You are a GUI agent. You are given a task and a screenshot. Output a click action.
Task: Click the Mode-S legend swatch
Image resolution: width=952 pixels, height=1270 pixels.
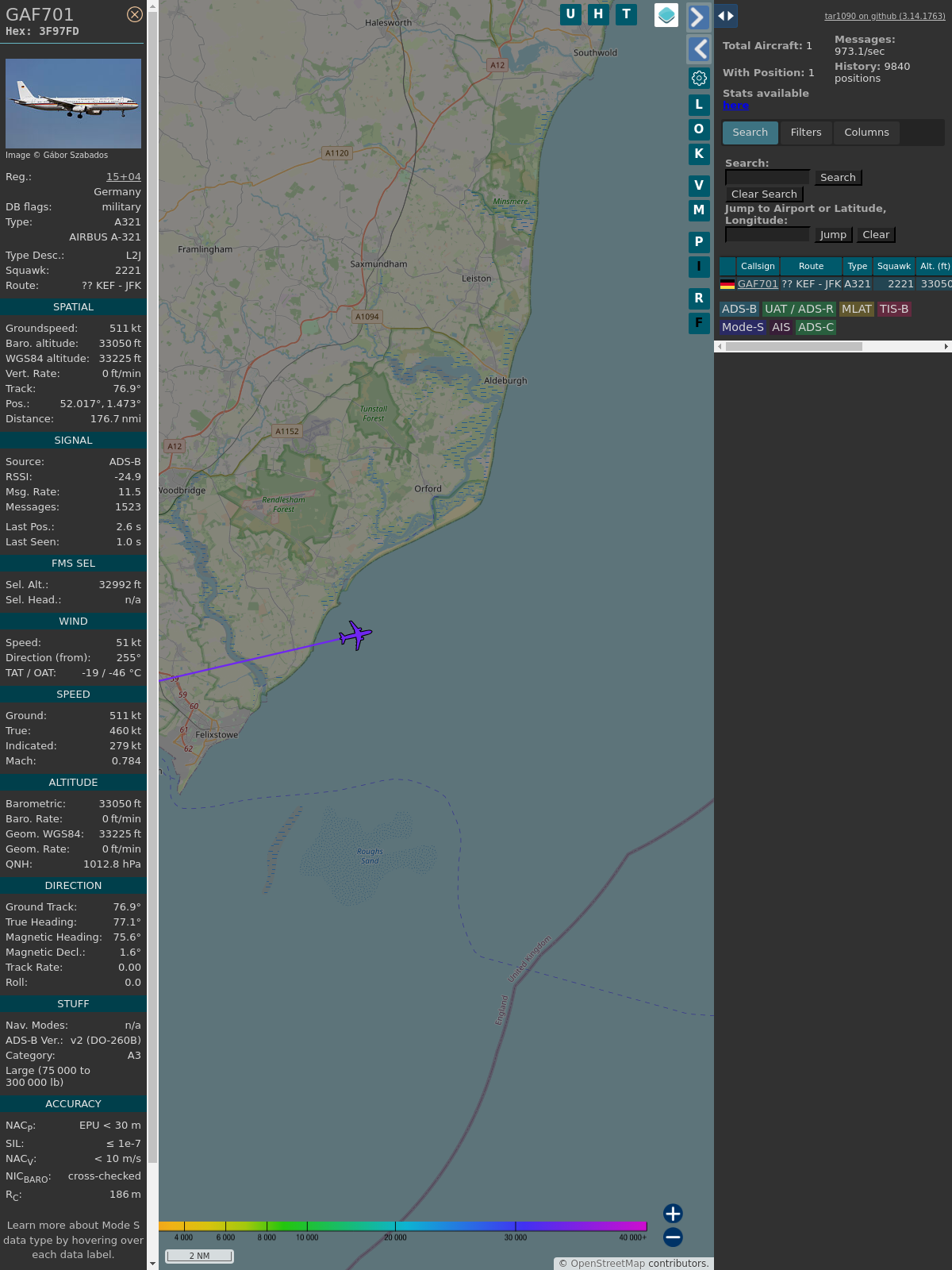743,327
